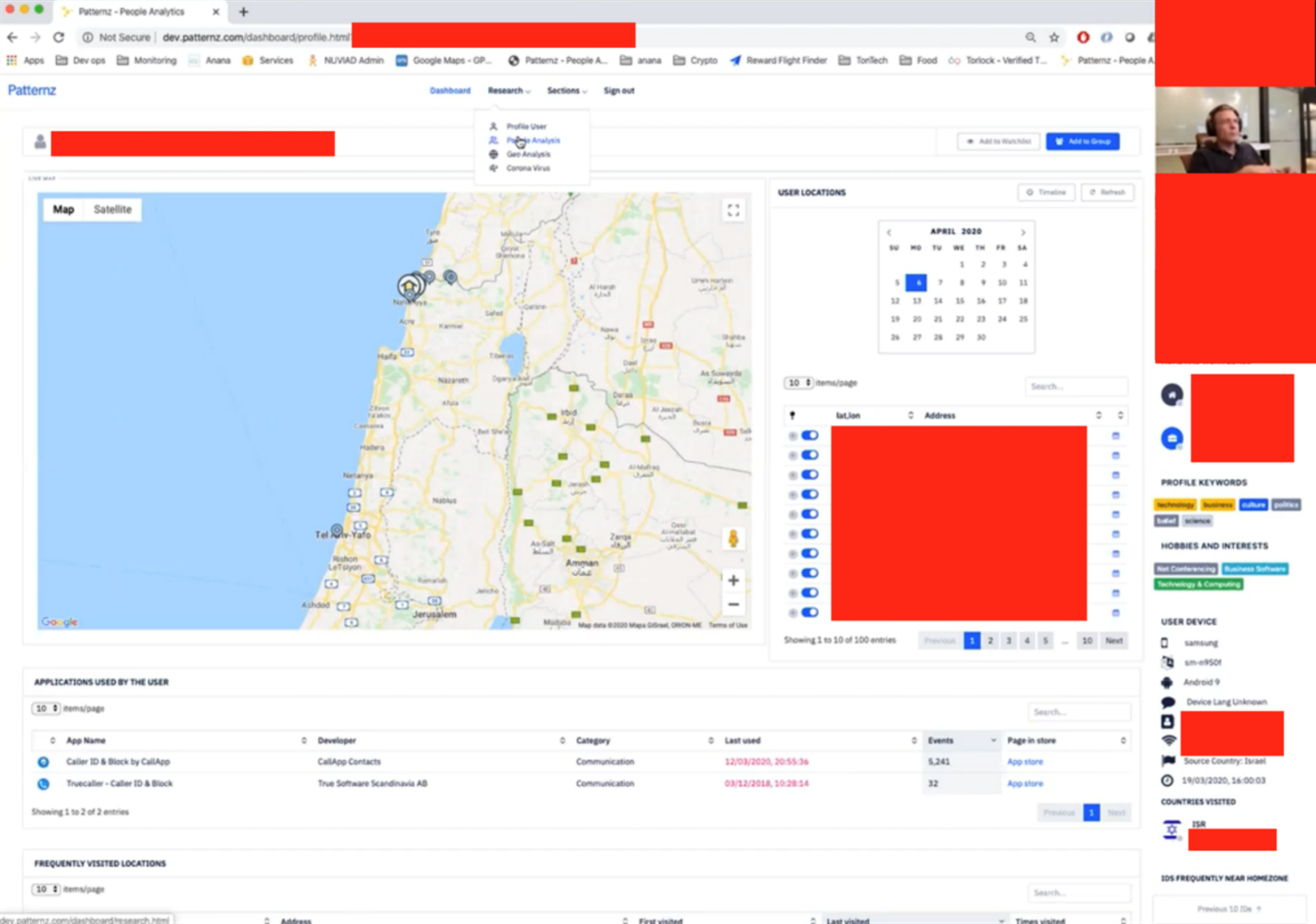Focus the User Locations search field
Viewport: 1316px width, 924px height.
1076,387
